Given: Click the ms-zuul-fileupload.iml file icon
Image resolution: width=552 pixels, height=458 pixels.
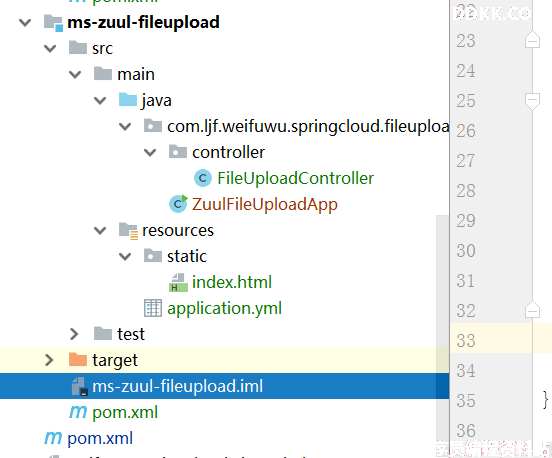Looking at the screenshot, I should (79, 387).
